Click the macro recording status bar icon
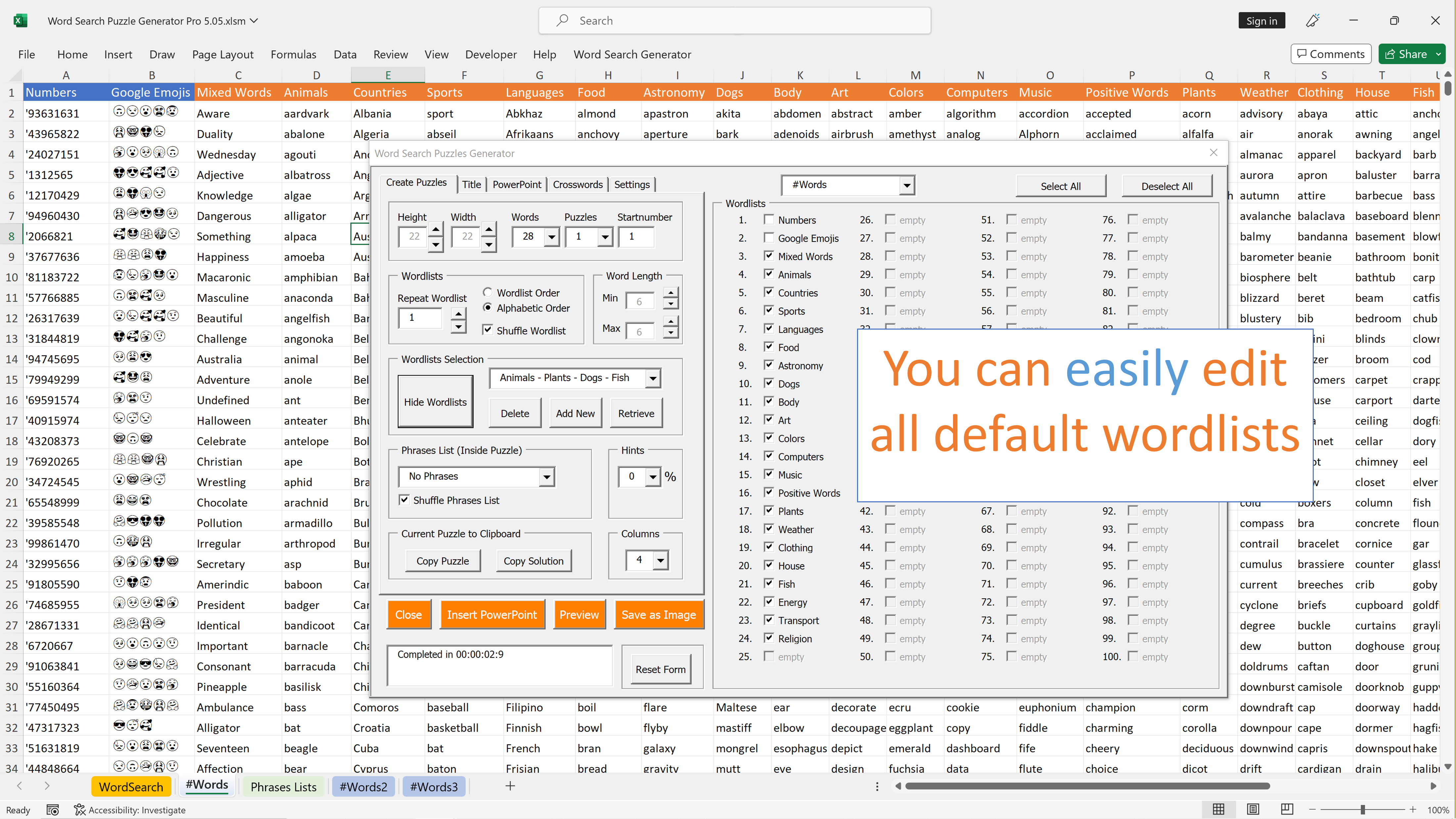The image size is (1456, 819). pos(53,810)
